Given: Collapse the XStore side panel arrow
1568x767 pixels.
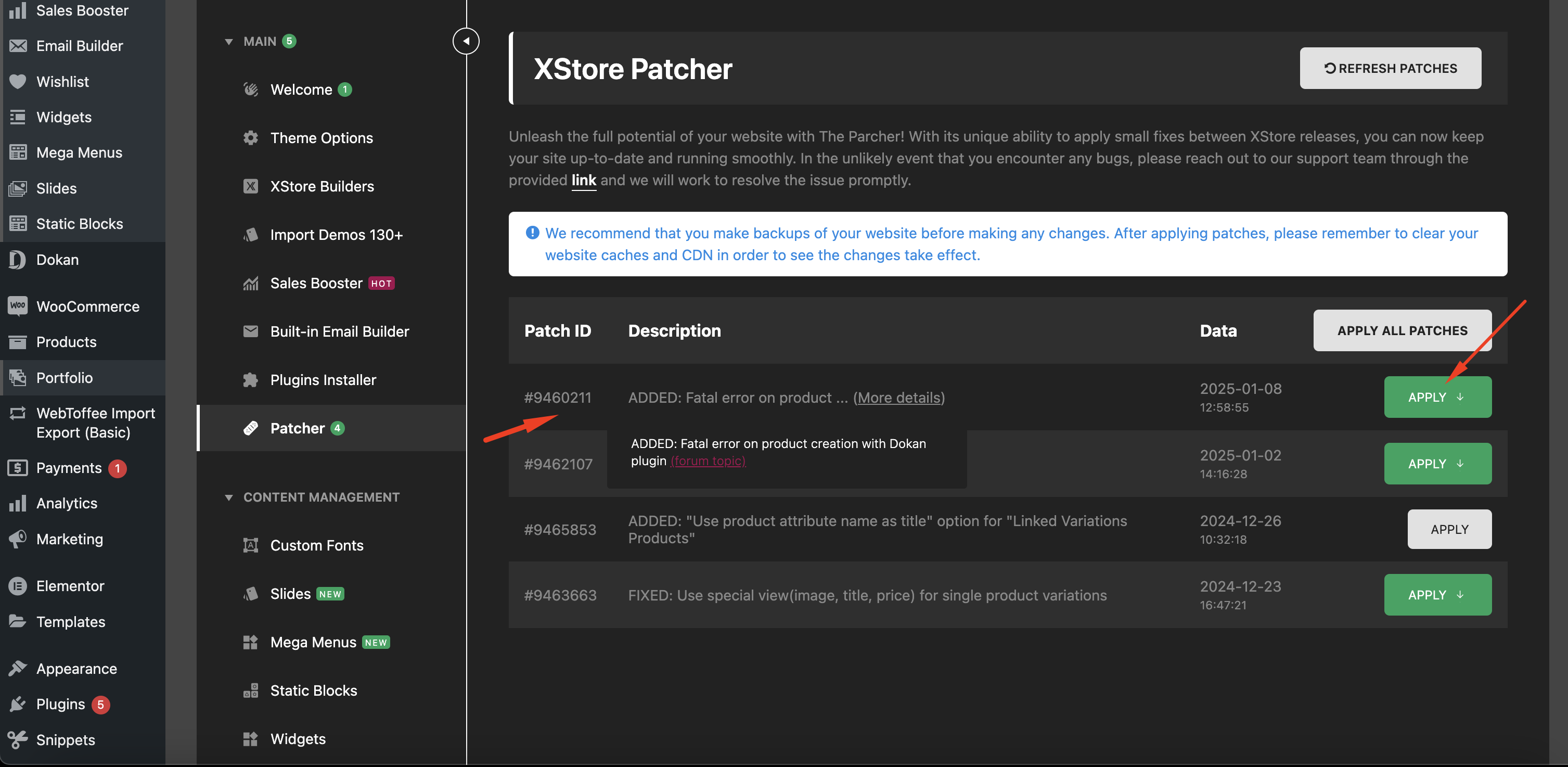Looking at the screenshot, I should point(466,42).
